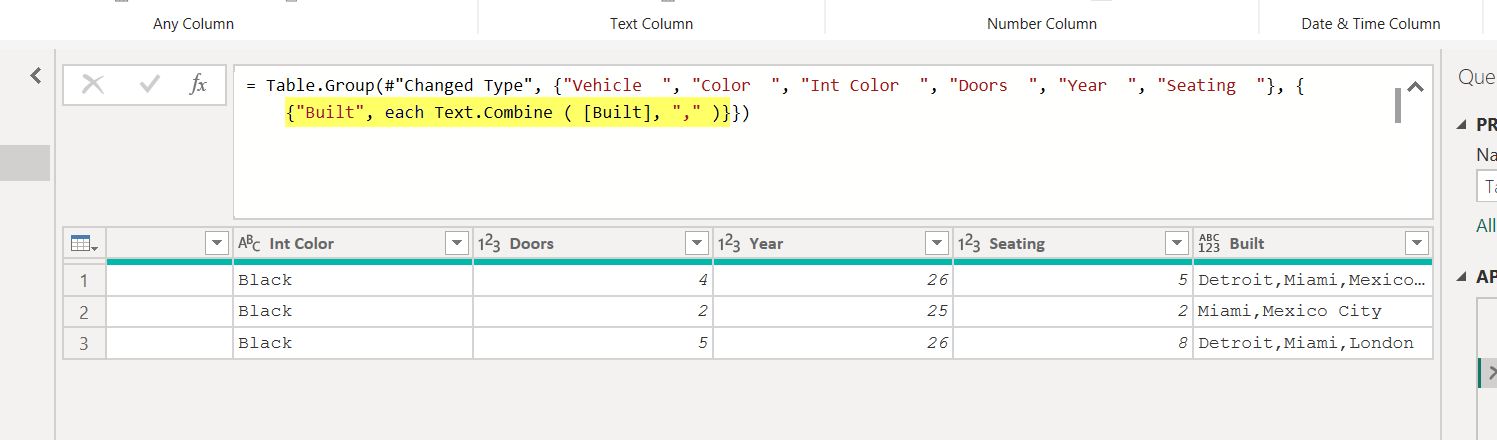Click Doors value 4 in row 1
The image size is (1497, 440).
(593, 280)
